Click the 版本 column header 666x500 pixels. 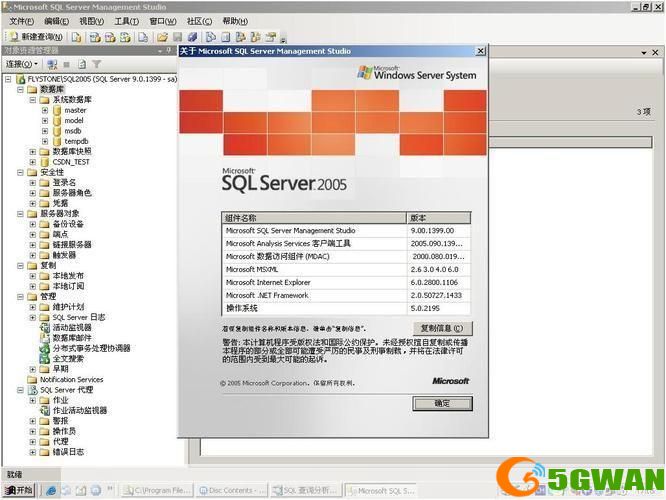(x=439, y=218)
